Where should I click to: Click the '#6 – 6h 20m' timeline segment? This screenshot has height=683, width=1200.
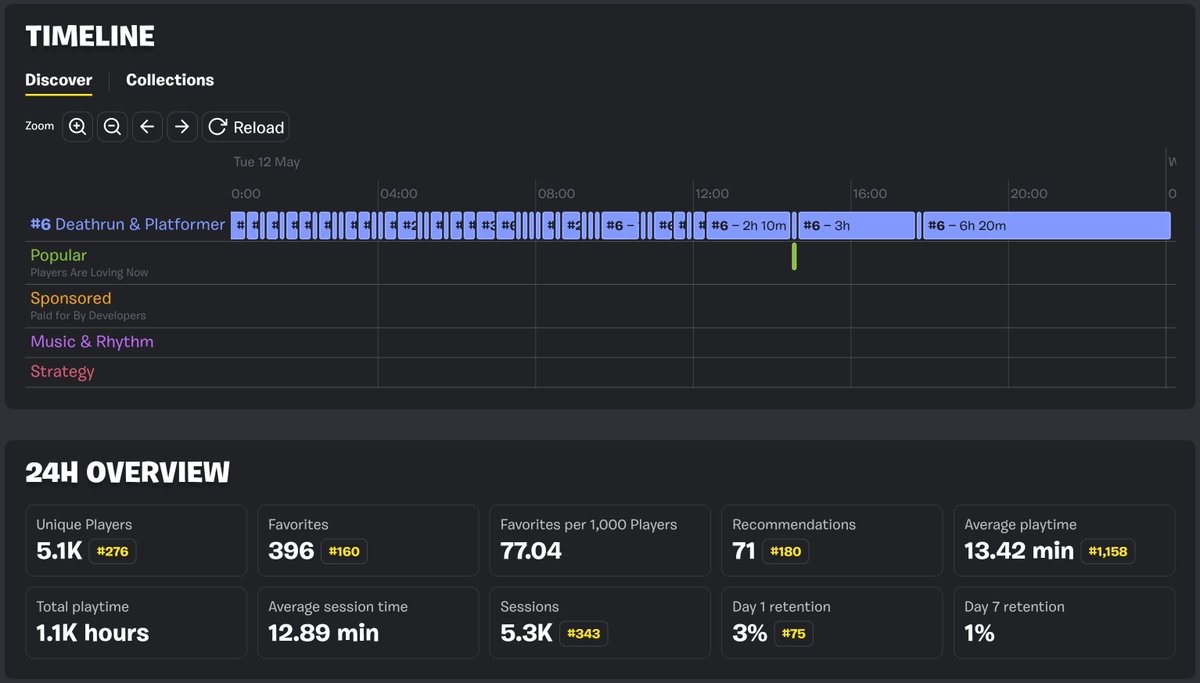[x=1046, y=225]
